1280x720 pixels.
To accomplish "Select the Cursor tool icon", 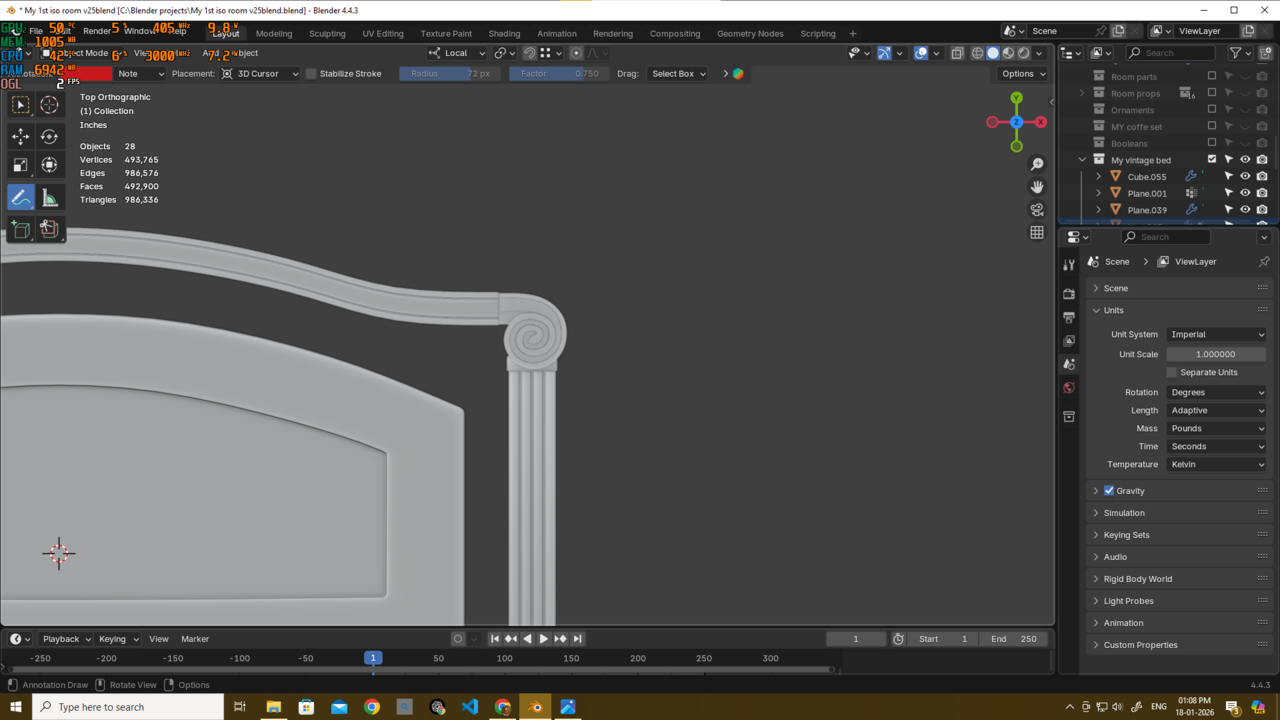I will [x=49, y=105].
